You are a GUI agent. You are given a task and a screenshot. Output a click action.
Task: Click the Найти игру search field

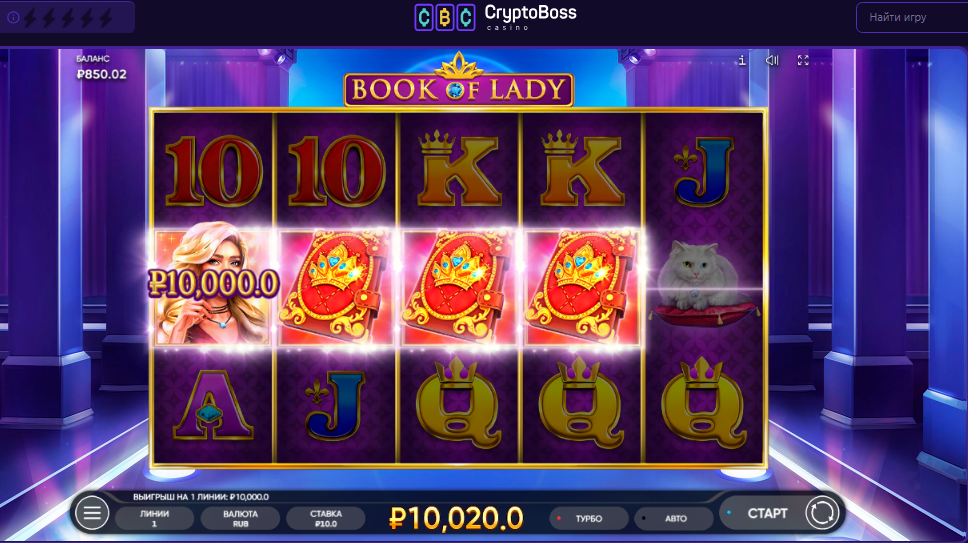(x=912, y=17)
